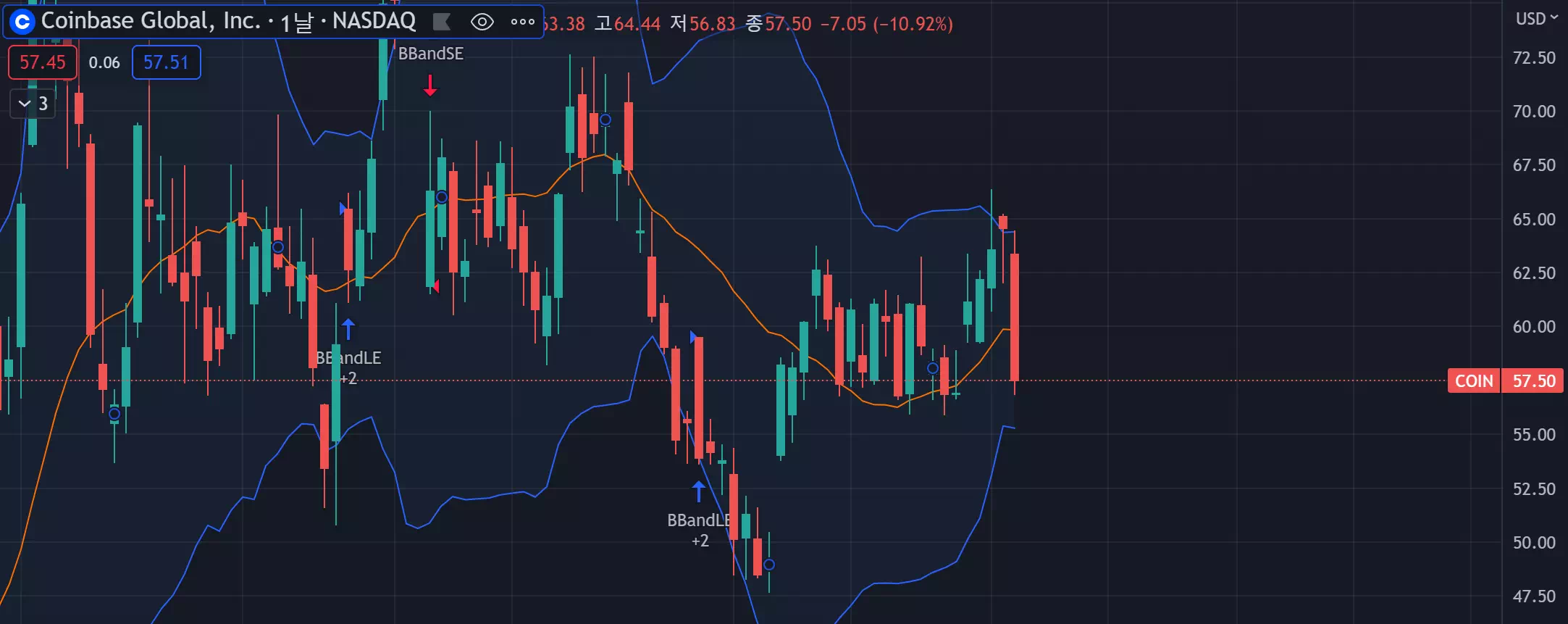Image resolution: width=1568 pixels, height=624 pixels.
Task: Click the 72.50 price axis label
Action: [1533, 58]
